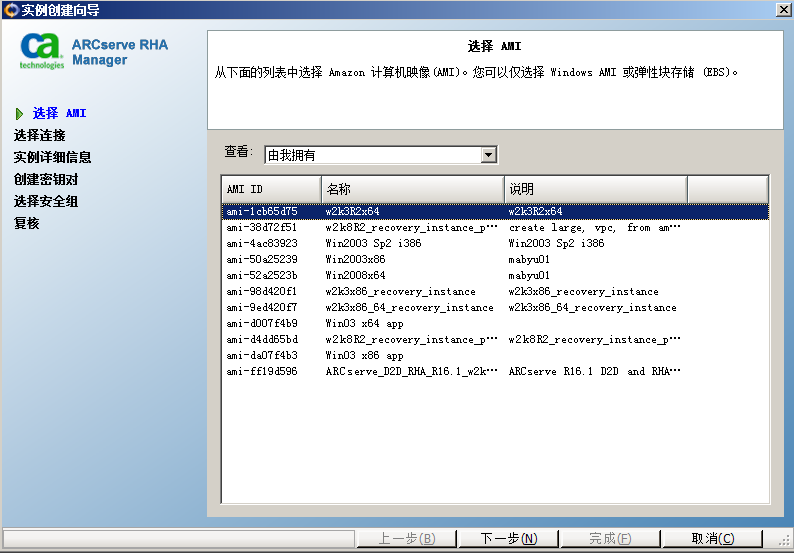Image resolution: width=794 pixels, height=553 pixels.
Task: Click the wizard title bar icon
Action: click(10, 10)
